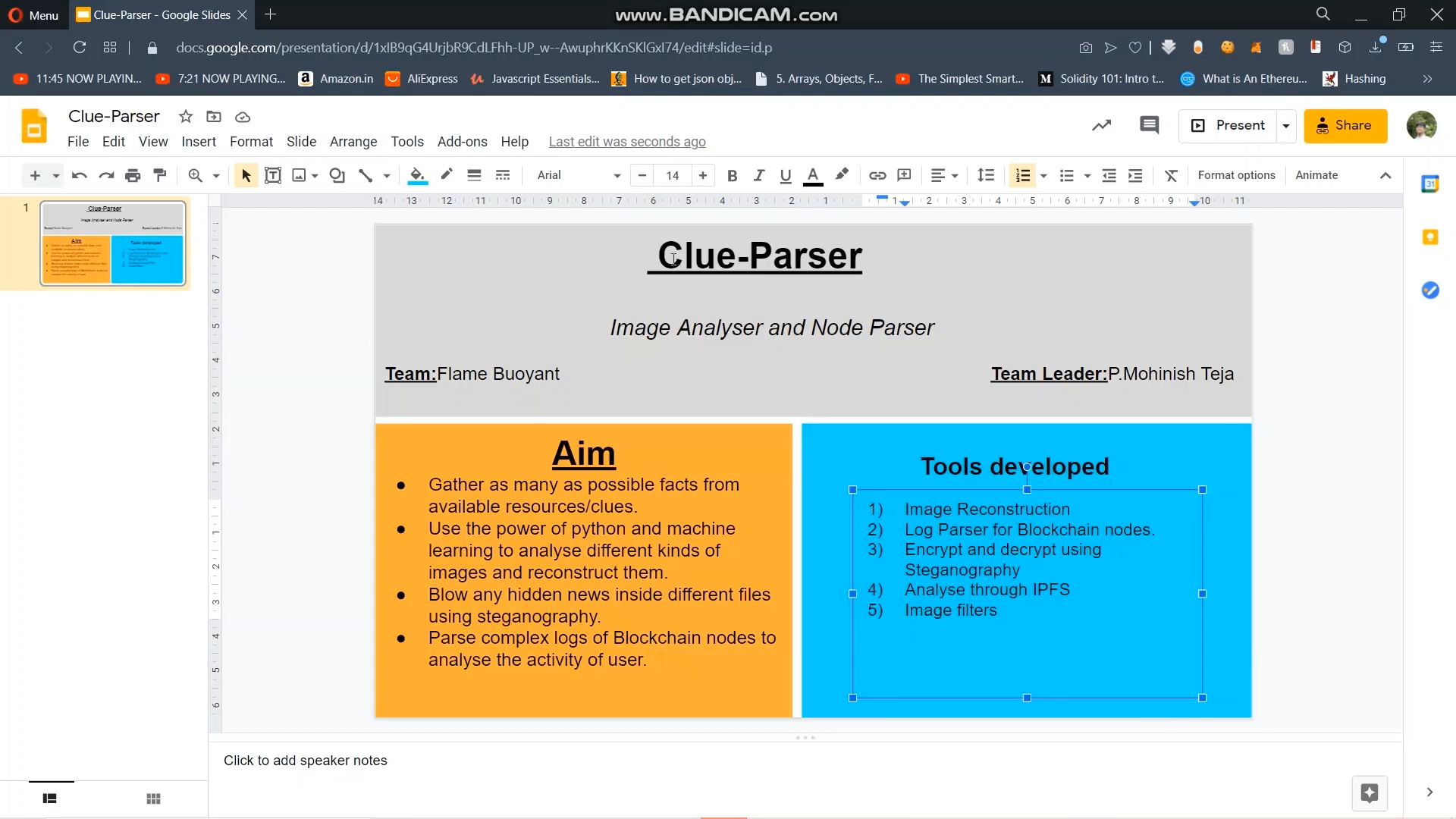Click the 'Last edit was seconds ago' link
Screen dimensions: 1456x819
coord(627,142)
